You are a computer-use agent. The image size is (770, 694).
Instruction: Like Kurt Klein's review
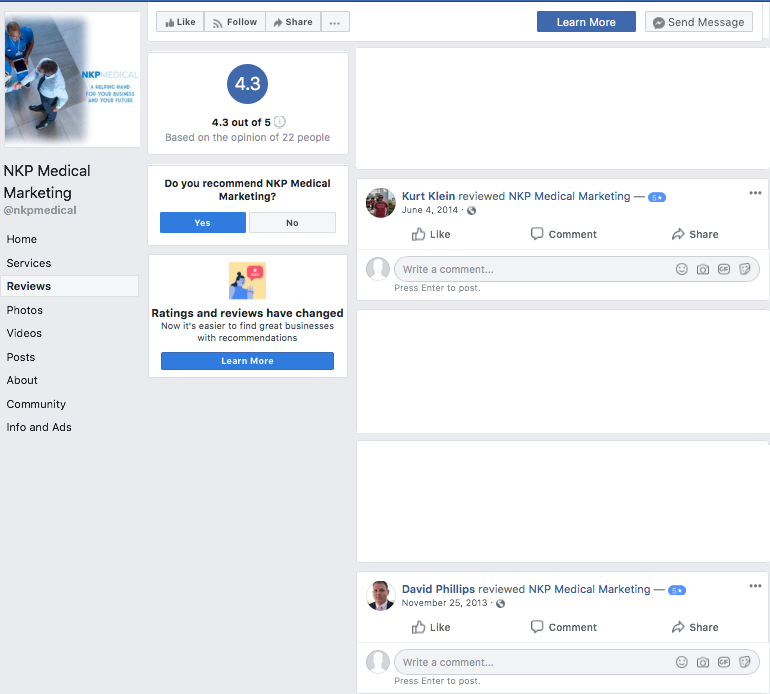point(431,234)
